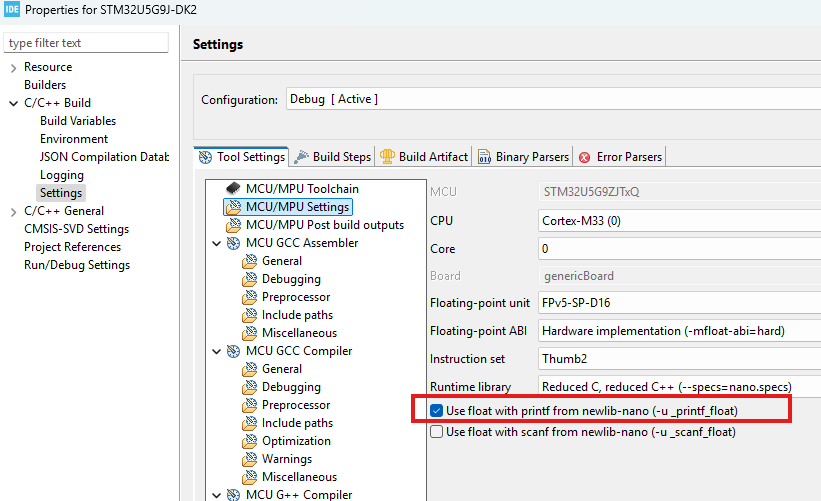Collapse the MCU GCC Assembler node
821x501 pixels.
217,243
